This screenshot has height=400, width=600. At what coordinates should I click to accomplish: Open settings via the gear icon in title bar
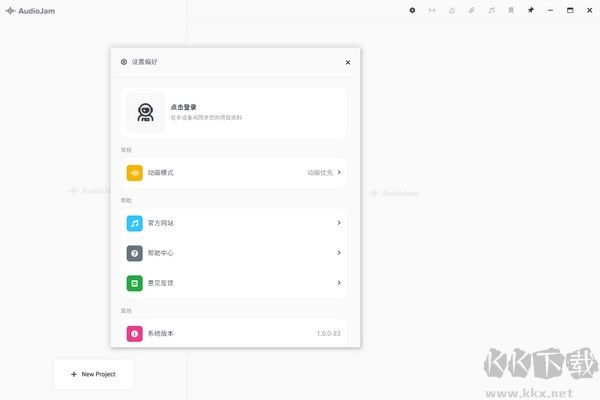[412, 10]
